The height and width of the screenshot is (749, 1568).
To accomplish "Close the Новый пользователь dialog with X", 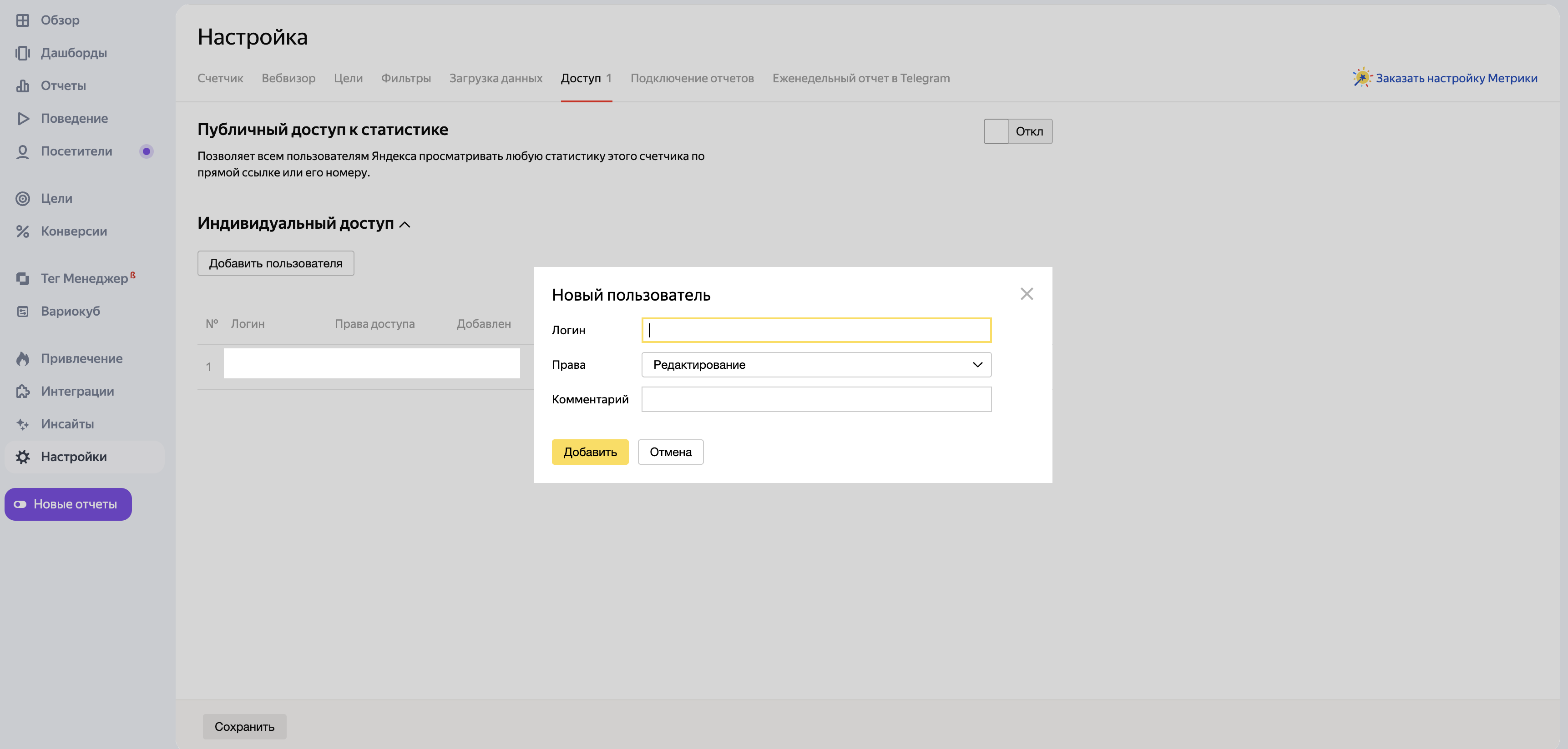I will 1026,294.
